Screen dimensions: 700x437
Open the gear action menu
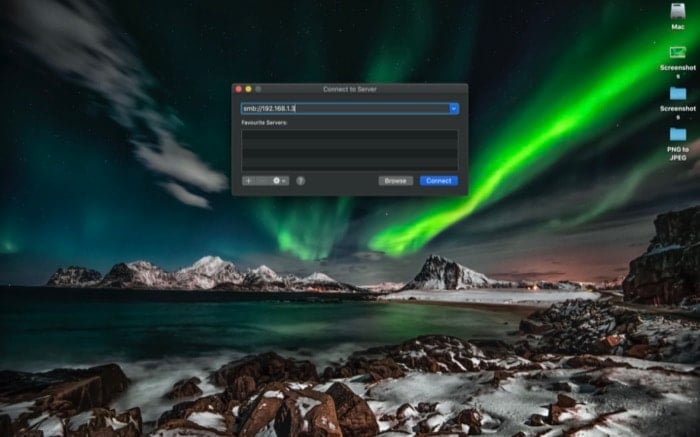279,181
